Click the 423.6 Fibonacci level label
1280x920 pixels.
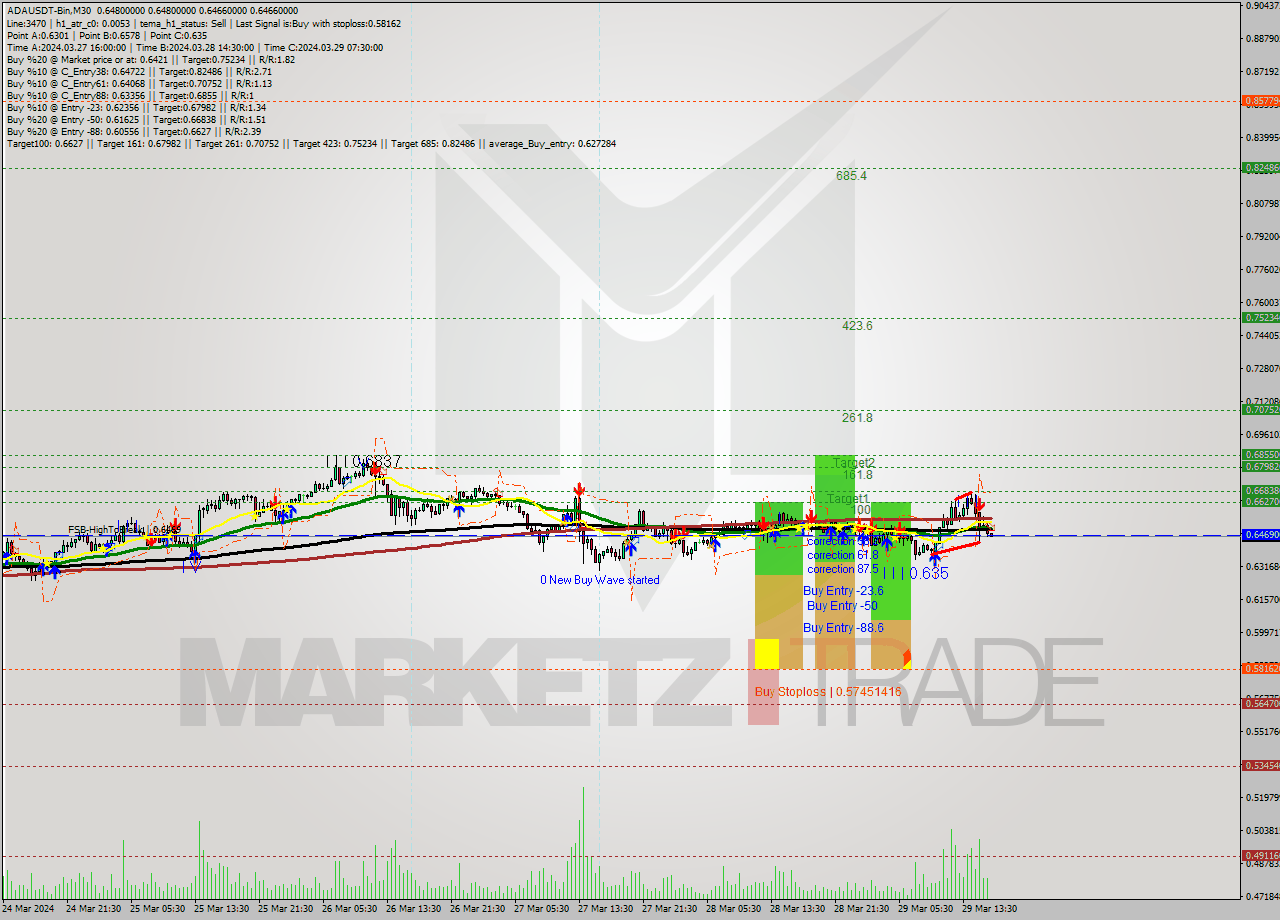[857, 326]
